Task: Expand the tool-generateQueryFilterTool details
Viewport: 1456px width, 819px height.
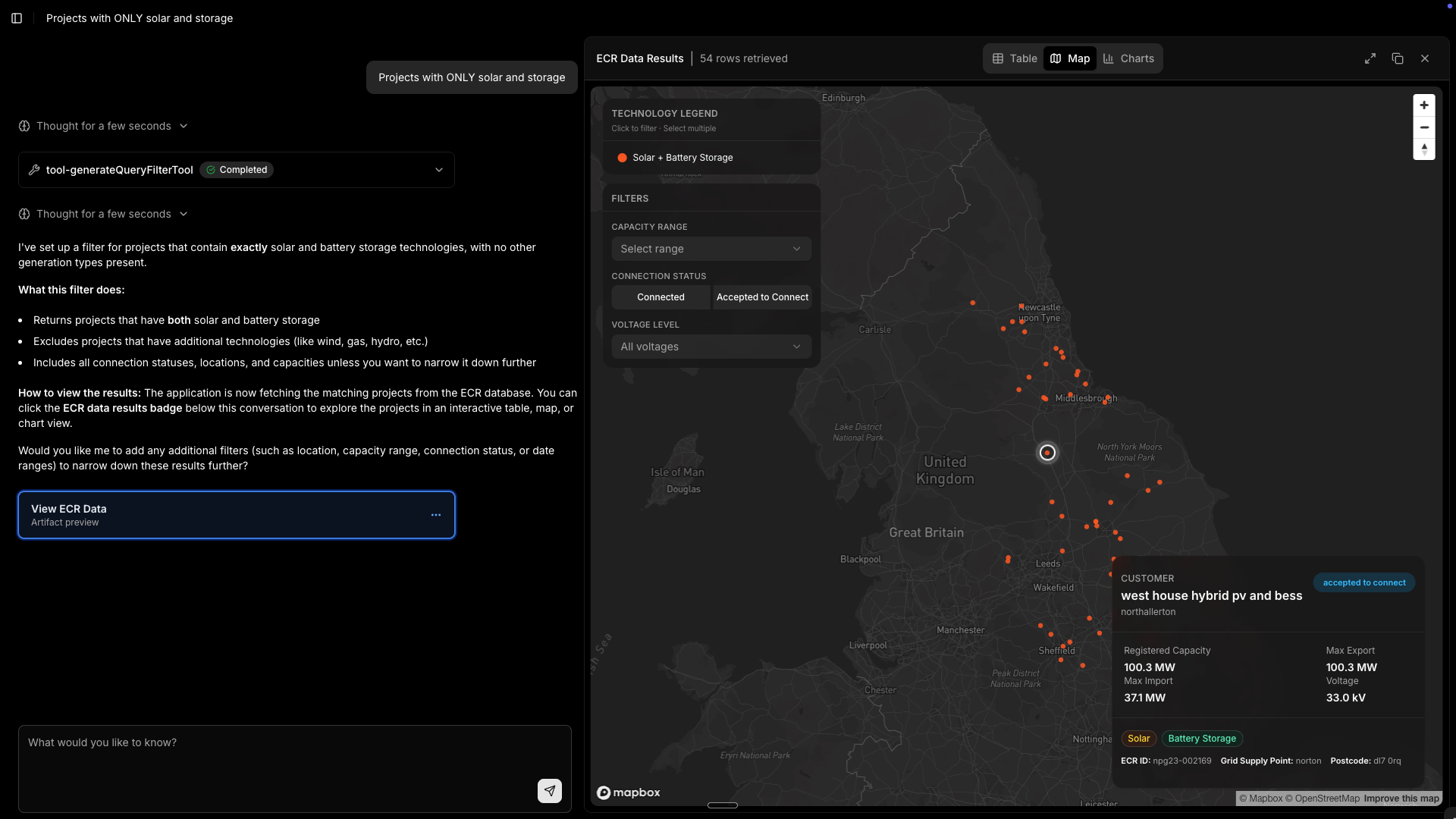Action: tap(439, 170)
